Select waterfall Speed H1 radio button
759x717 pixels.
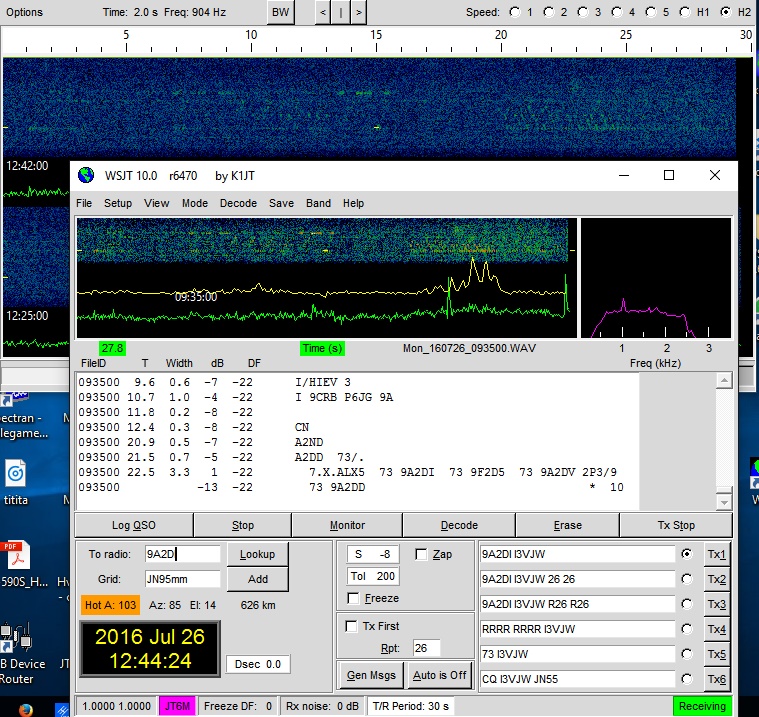pos(685,12)
